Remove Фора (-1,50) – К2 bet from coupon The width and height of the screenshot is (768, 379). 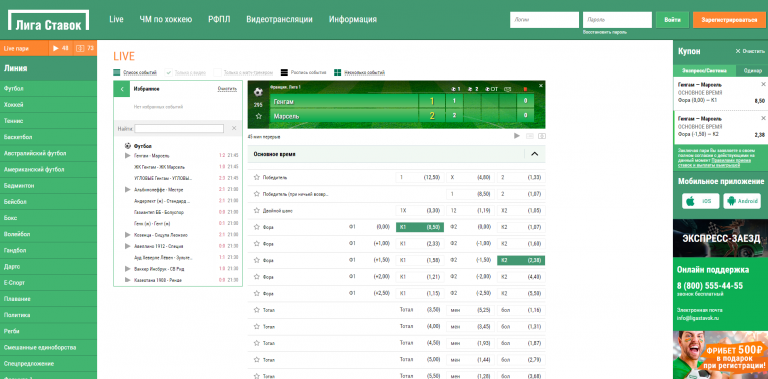(x=763, y=118)
